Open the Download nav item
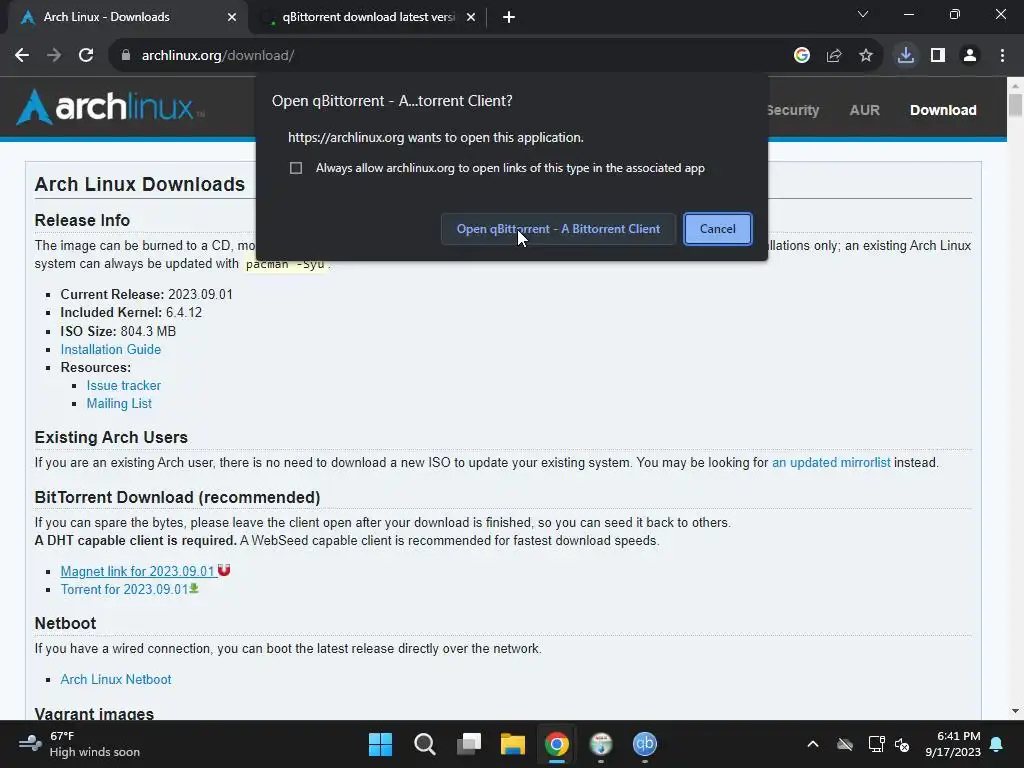The height and width of the screenshot is (768, 1024). (x=943, y=110)
